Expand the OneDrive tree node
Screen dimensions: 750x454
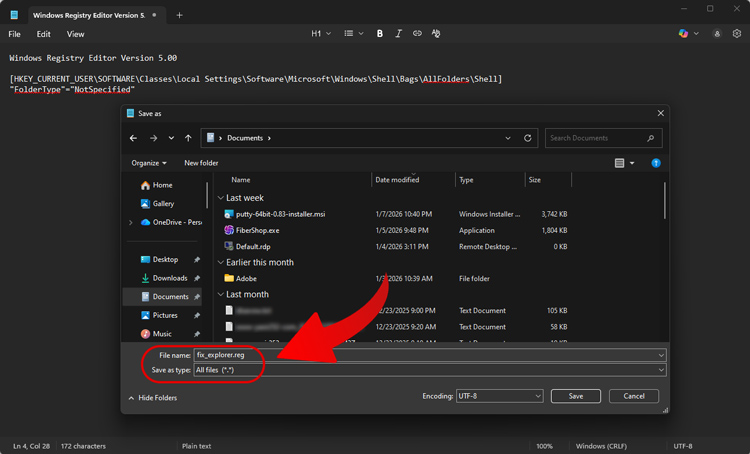click(131, 222)
